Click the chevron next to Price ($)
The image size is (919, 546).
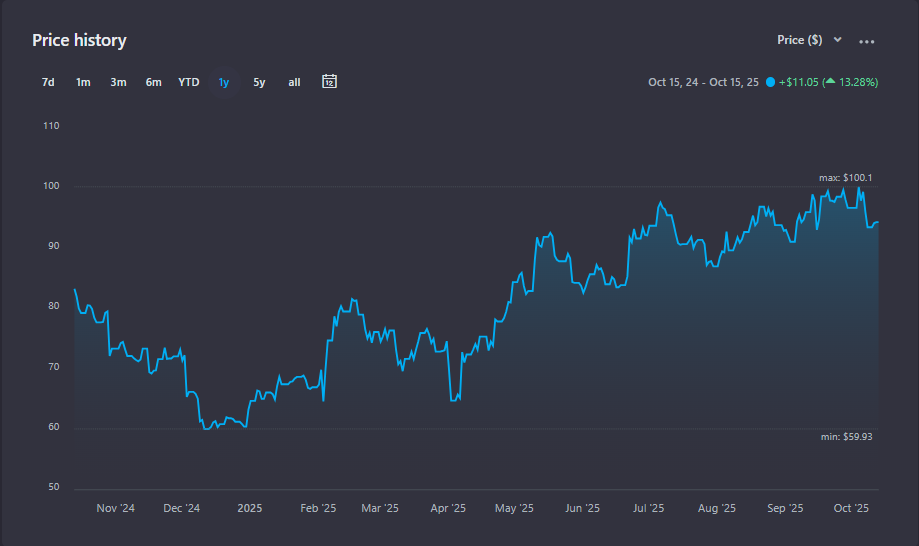[838, 40]
